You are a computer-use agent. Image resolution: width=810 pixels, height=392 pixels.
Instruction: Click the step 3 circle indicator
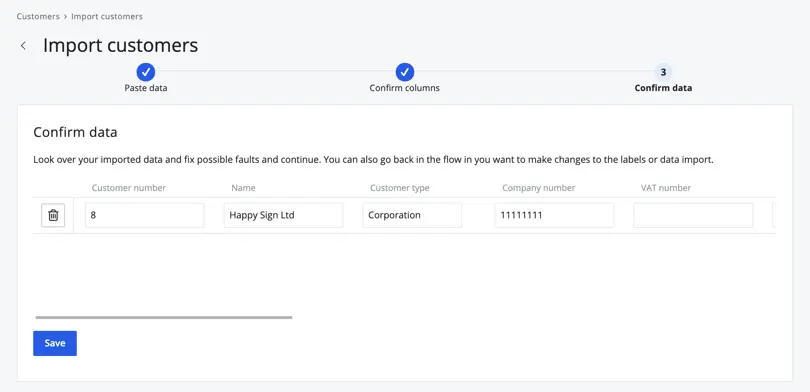pyautogui.click(x=663, y=72)
